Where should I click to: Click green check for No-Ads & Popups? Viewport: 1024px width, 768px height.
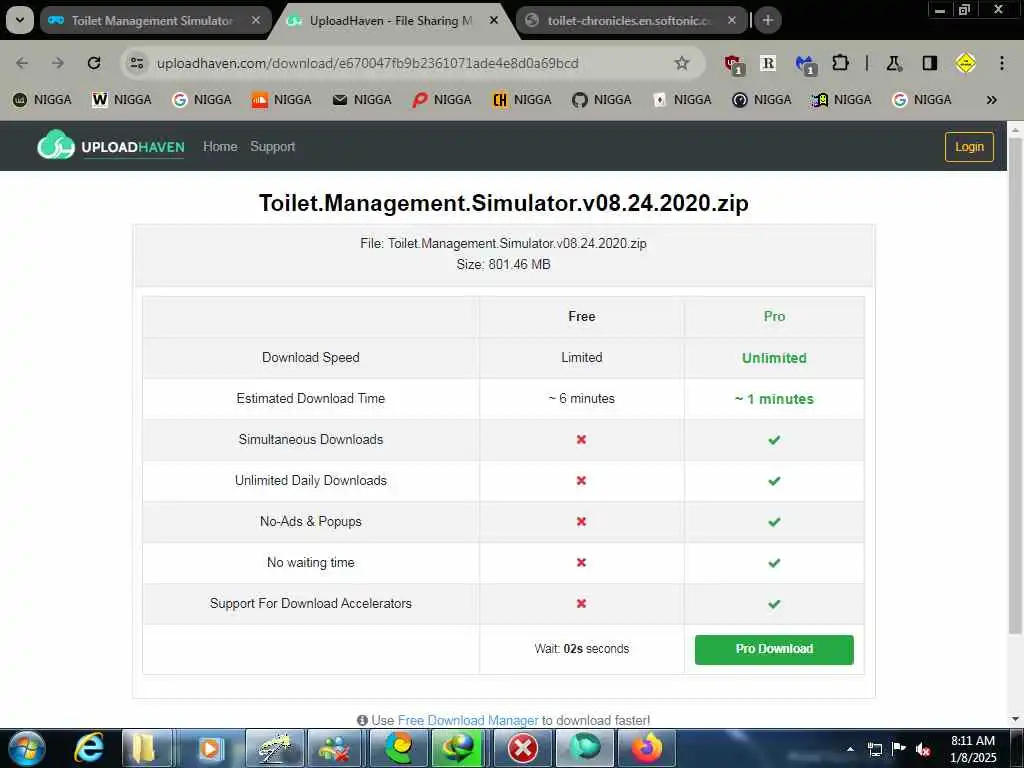[774, 522]
